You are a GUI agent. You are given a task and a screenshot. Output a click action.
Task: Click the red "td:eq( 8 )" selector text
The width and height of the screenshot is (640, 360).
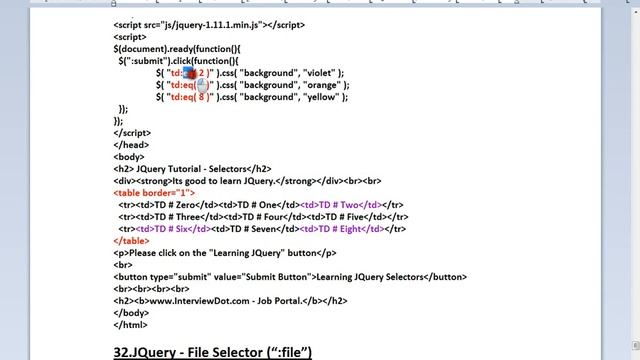click(190, 97)
